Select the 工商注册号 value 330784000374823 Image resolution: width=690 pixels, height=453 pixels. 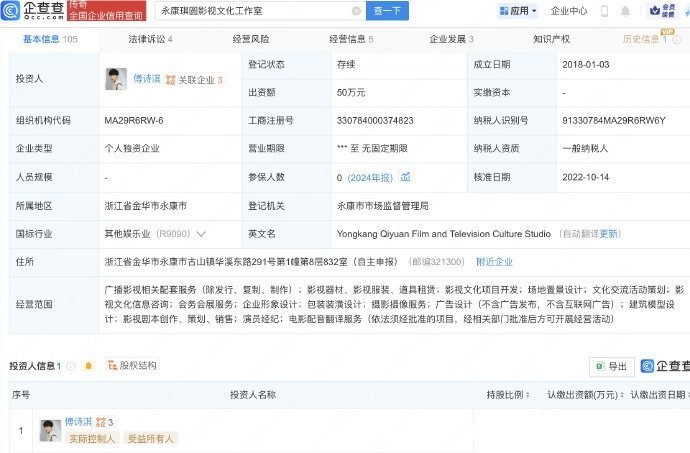[375, 121]
